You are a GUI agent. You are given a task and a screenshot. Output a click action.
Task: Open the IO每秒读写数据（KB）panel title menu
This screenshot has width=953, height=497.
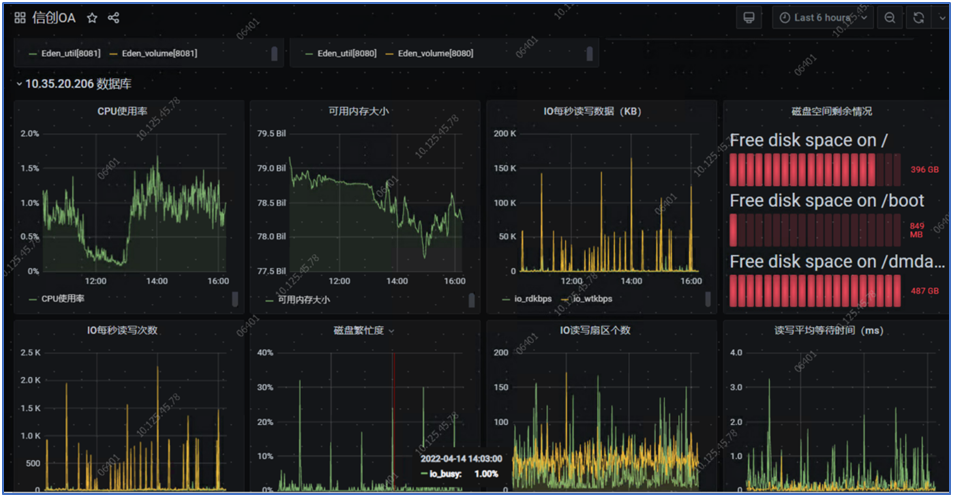(x=593, y=111)
